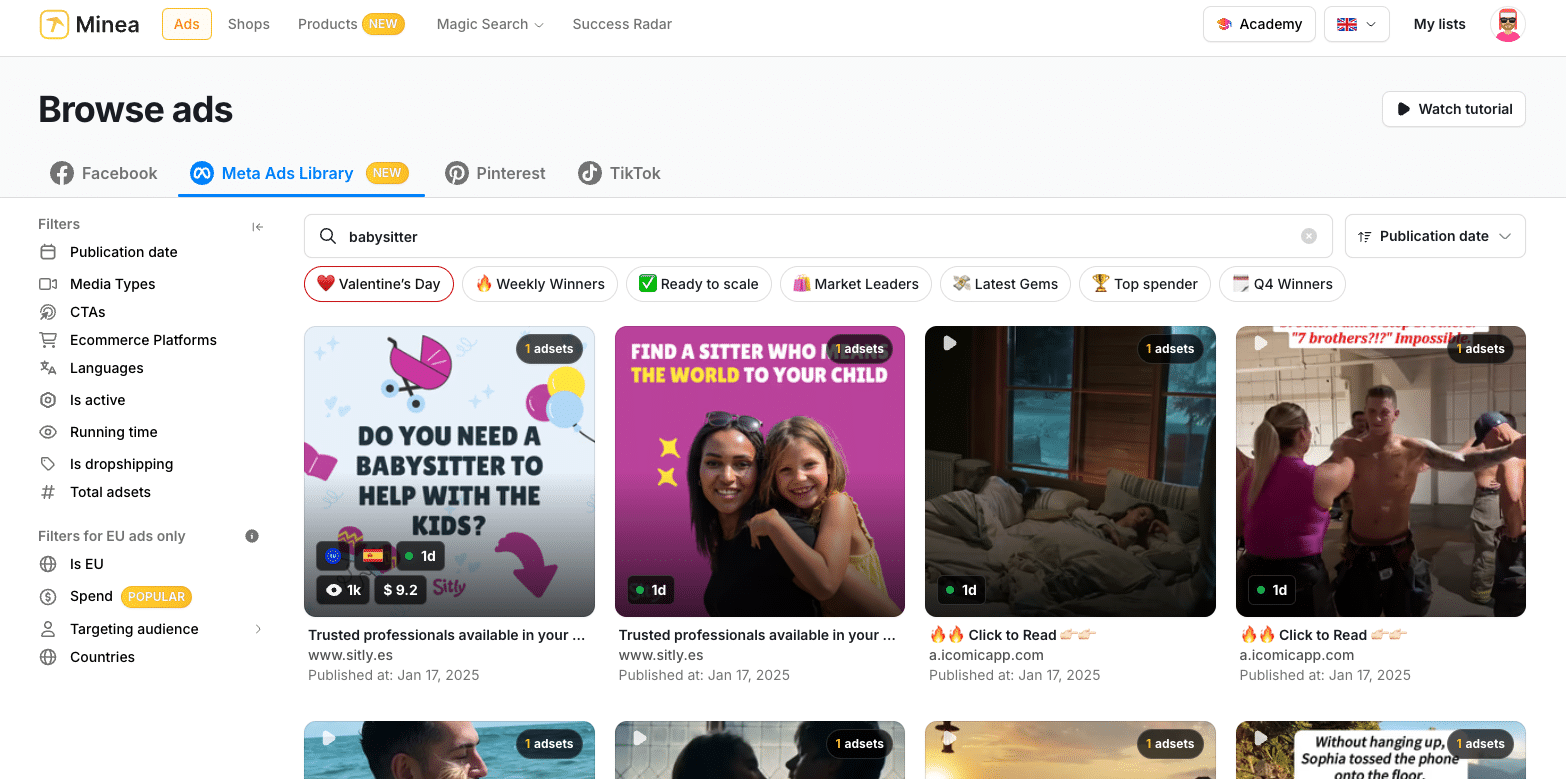Open the Academy button
This screenshot has height=779, width=1566.
coord(1257,25)
